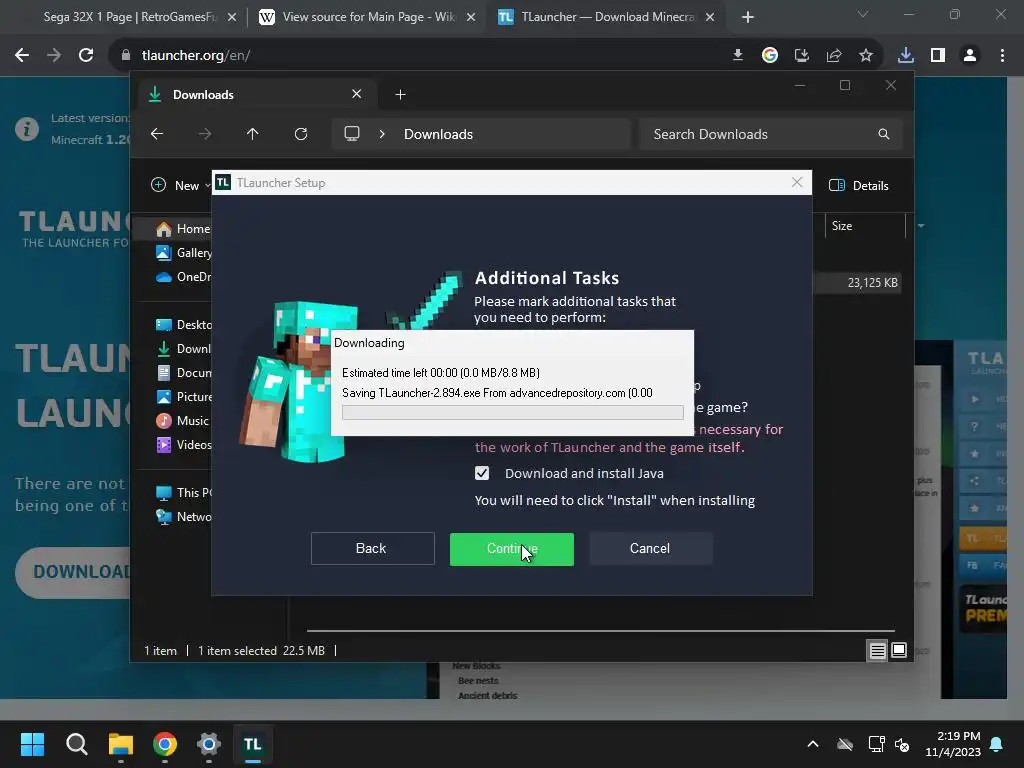Open the Windows Start menu
Viewport: 1024px width, 768px height.
(32, 744)
